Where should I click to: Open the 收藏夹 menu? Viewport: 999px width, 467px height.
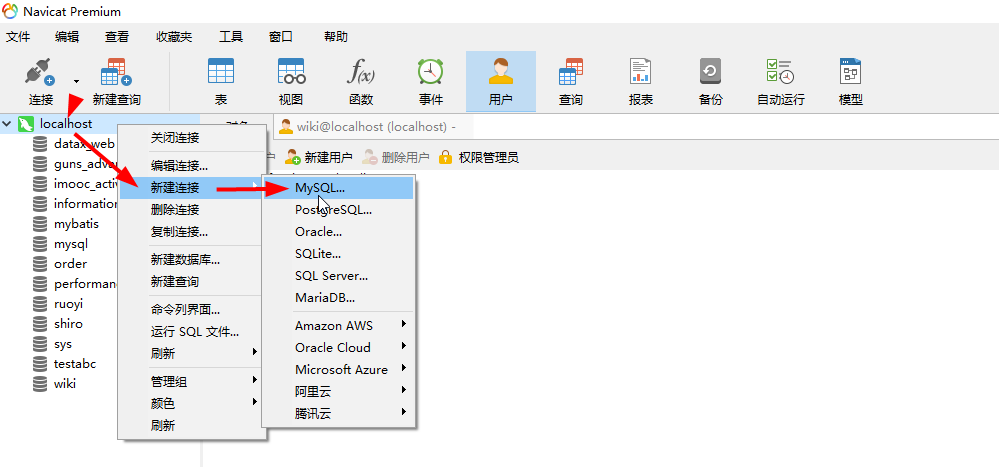click(x=174, y=37)
